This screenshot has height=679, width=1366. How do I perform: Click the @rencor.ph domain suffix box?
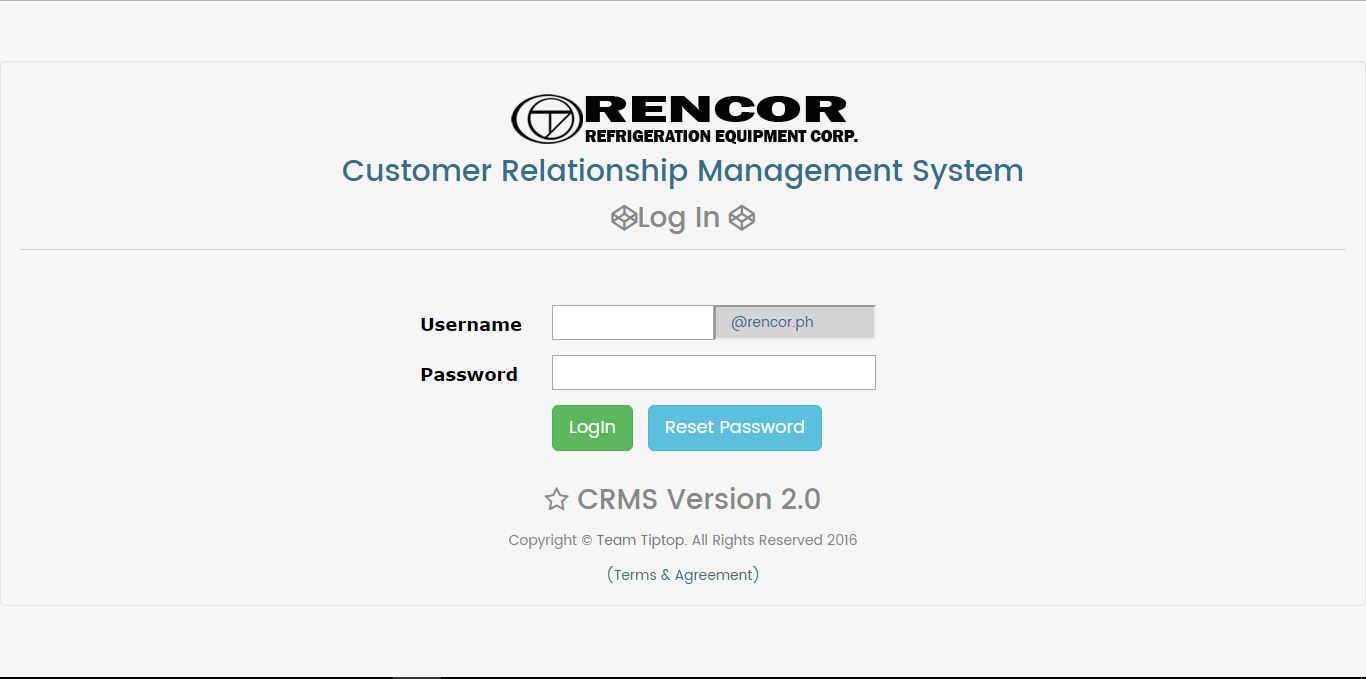(795, 323)
